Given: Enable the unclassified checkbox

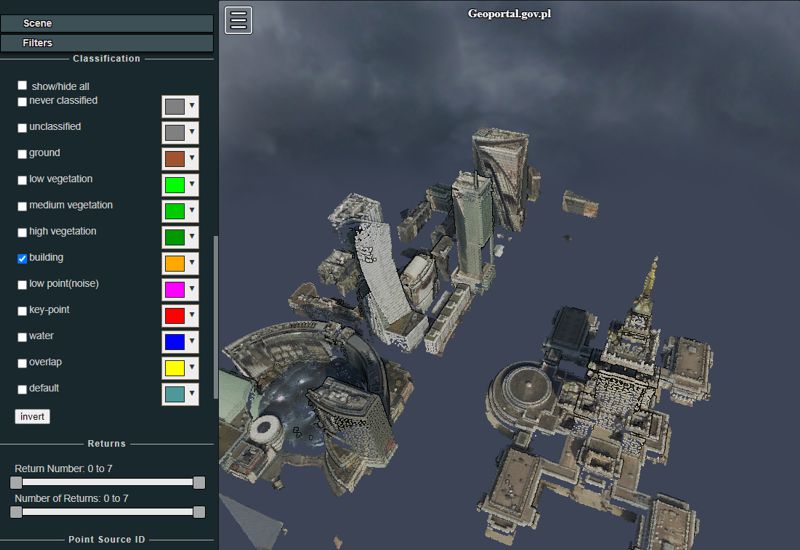Looking at the screenshot, I should click(x=22, y=128).
